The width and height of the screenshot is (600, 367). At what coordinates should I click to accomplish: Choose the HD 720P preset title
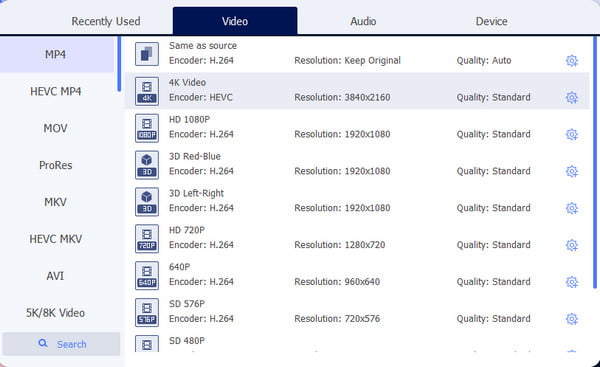(187, 230)
